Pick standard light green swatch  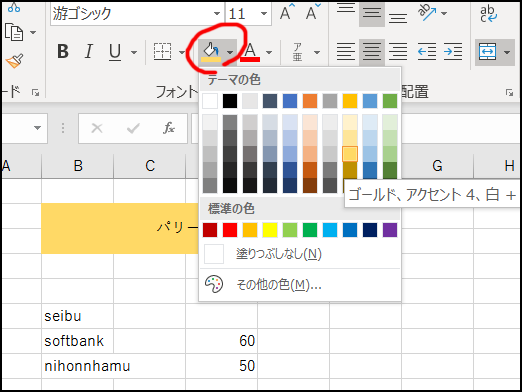pyautogui.click(x=290, y=230)
